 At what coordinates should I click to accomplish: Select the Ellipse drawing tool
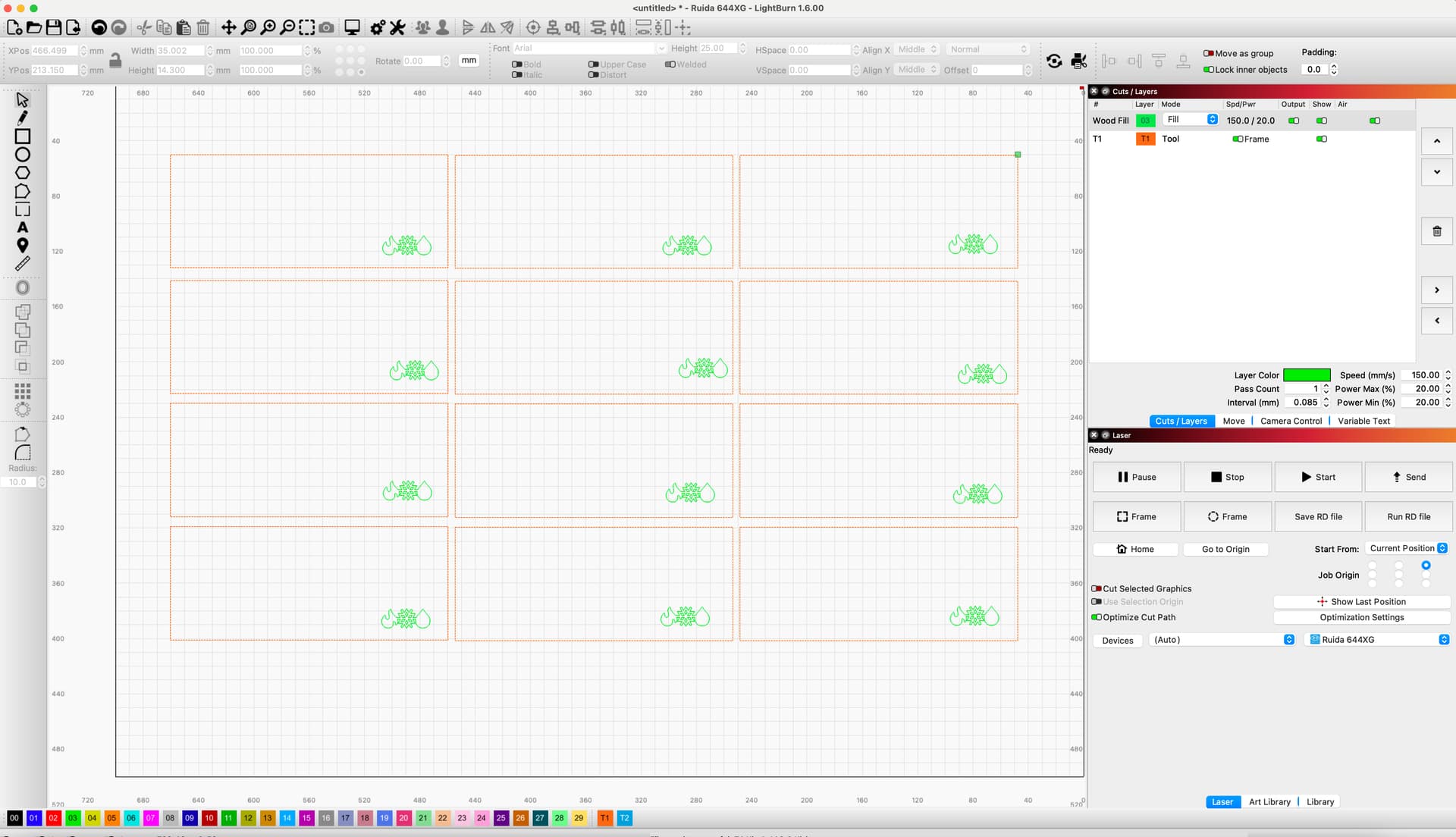click(23, 154)
